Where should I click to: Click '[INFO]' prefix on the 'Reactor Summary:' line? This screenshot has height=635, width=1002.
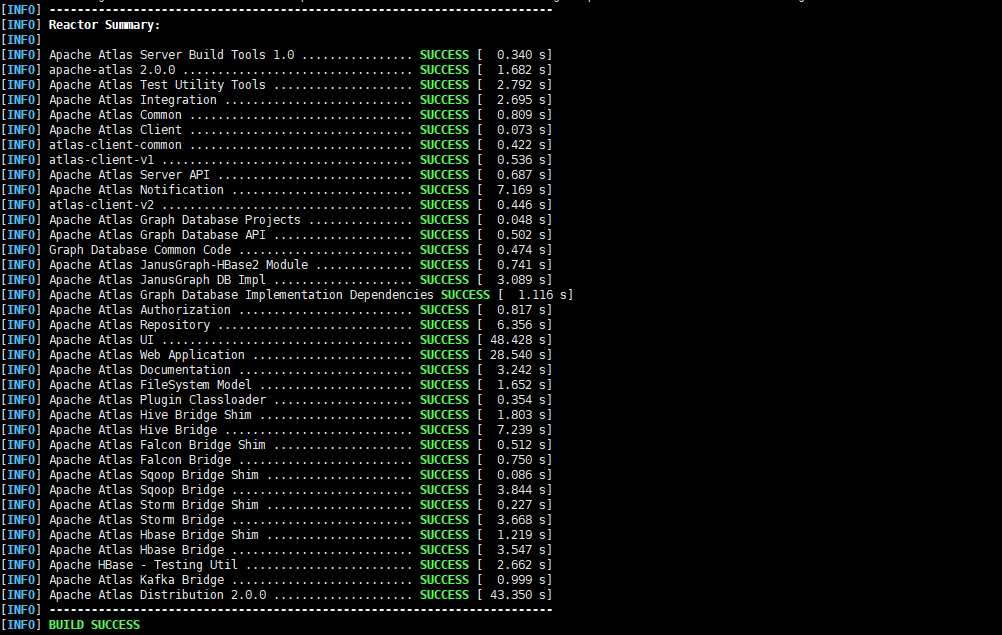(21, 25)
